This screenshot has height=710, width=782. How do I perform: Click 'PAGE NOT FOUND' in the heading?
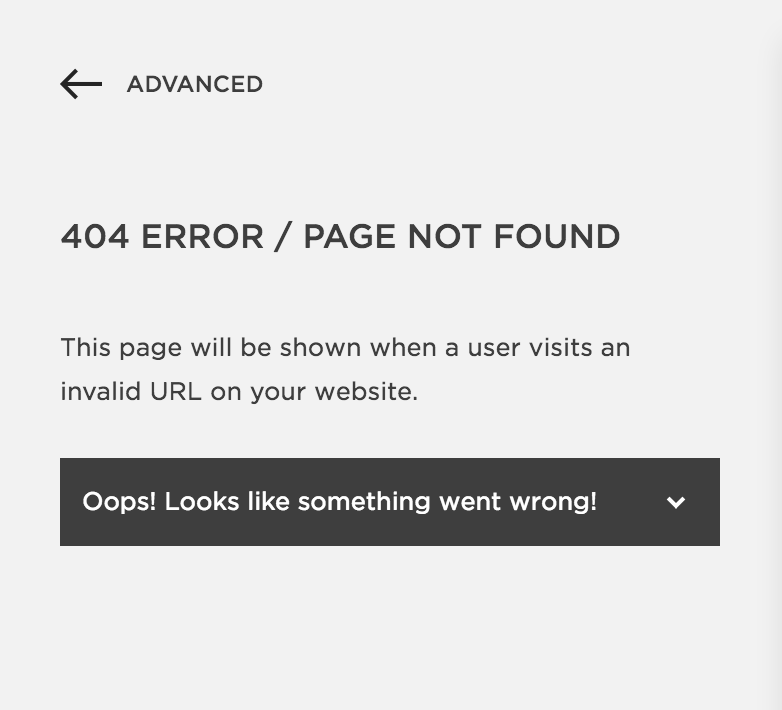[x=462, y=236]
